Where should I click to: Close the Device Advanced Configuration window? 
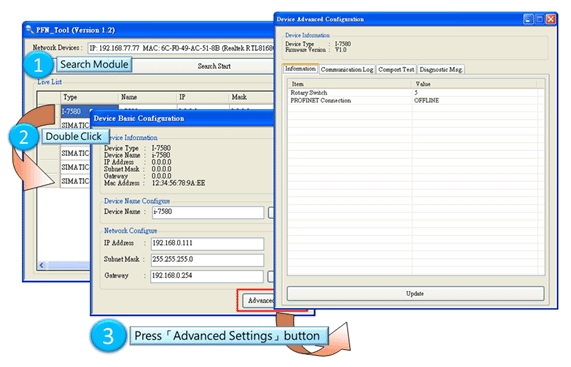click(551, 19)
